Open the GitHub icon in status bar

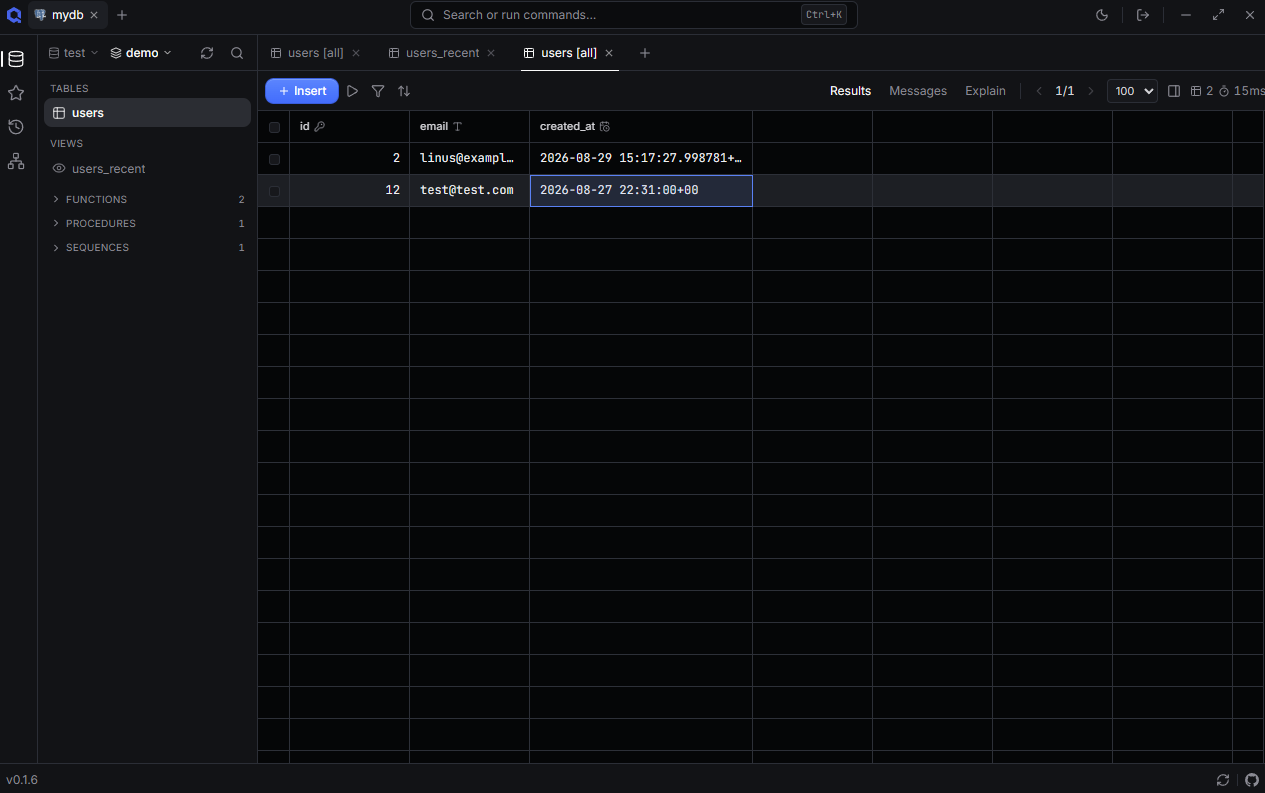tap(1252, 780)
